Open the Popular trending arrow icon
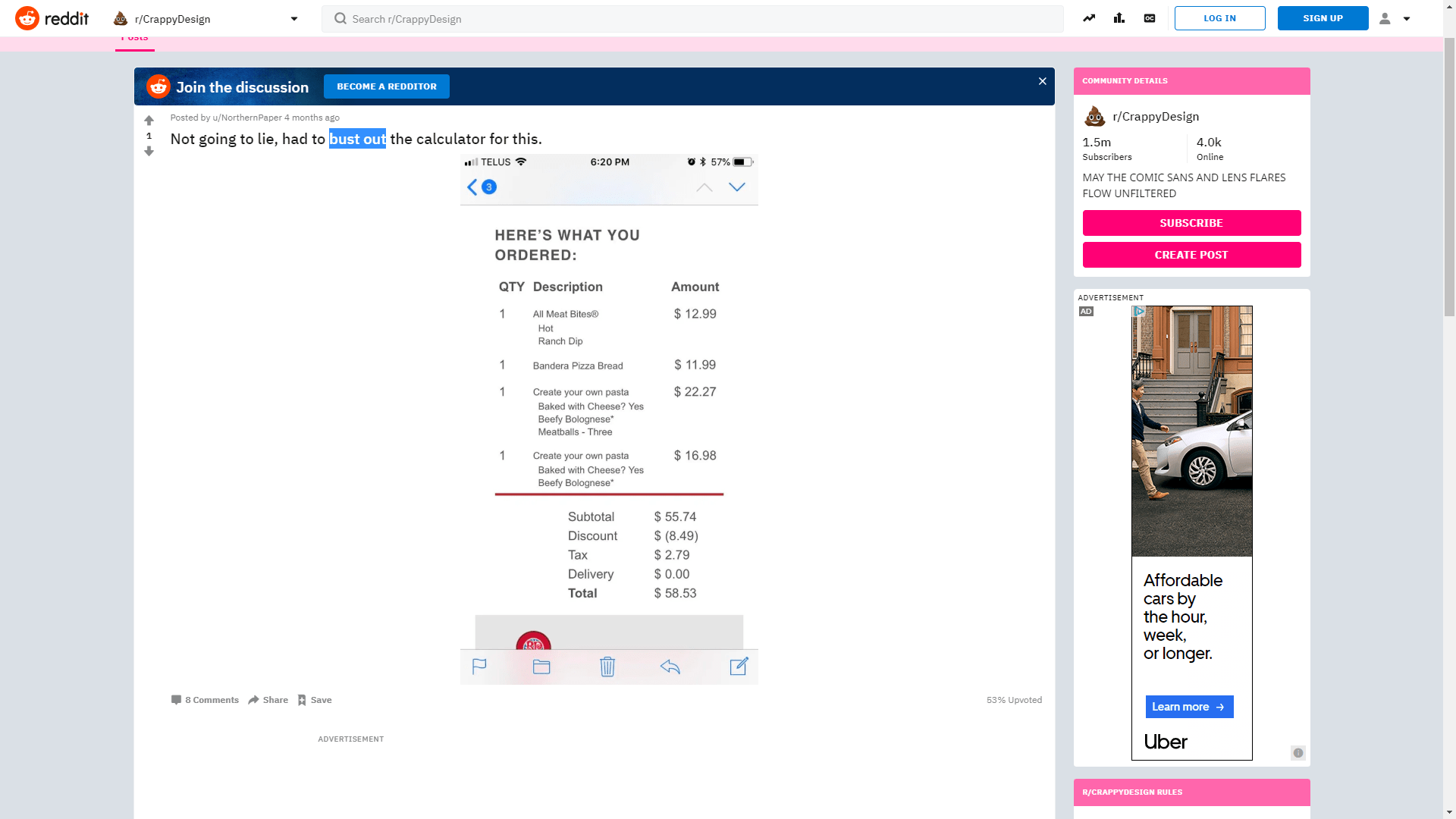 point(1089,18)
